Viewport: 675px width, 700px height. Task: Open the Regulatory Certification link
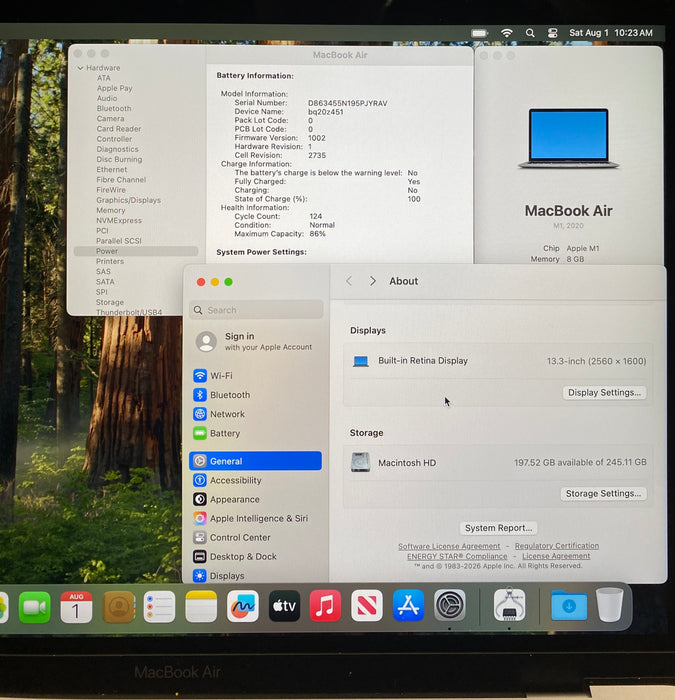click(557, 546)
